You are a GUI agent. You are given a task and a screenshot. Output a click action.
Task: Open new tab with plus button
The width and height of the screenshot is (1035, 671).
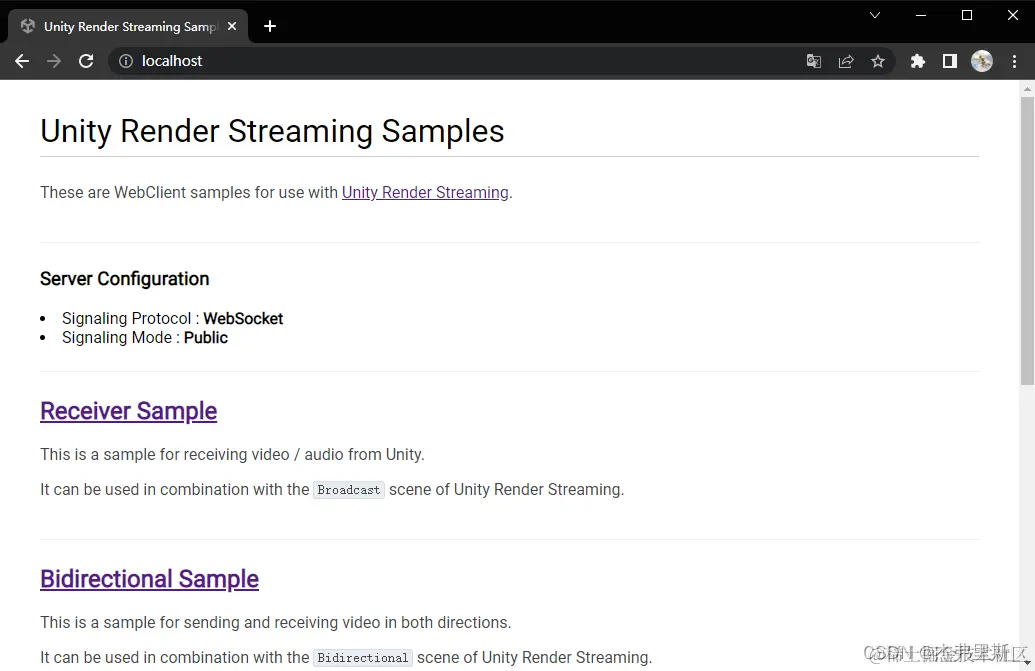tap(269, 26)
